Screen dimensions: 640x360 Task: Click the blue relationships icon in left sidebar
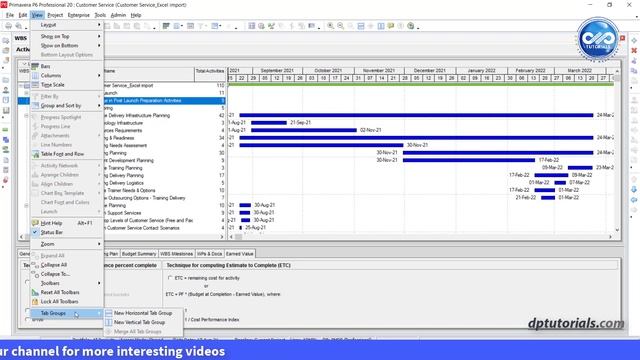[x=6, y=140]
